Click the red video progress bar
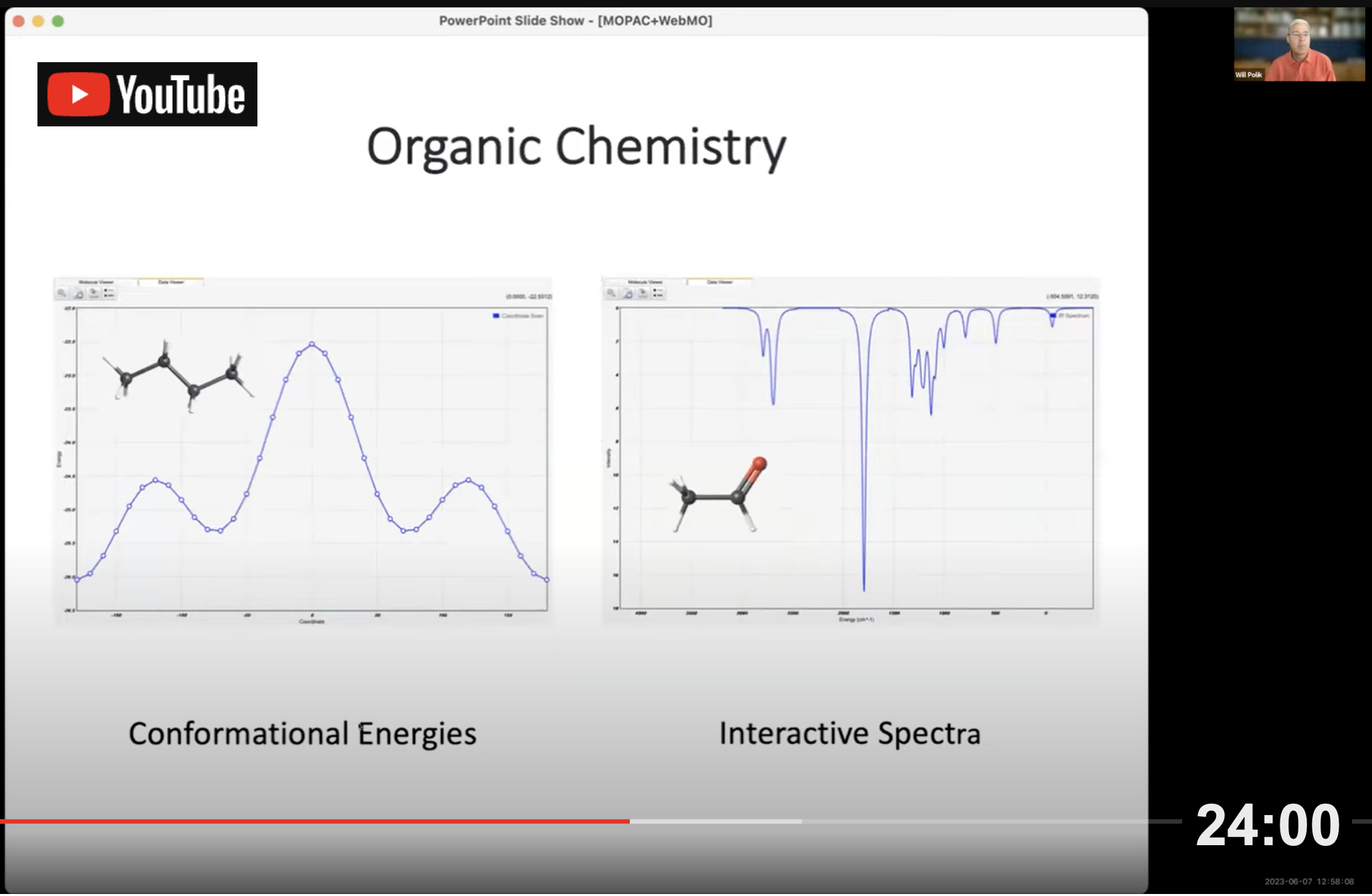Screen dimensions: 1372x896 (x=314, y=821)
